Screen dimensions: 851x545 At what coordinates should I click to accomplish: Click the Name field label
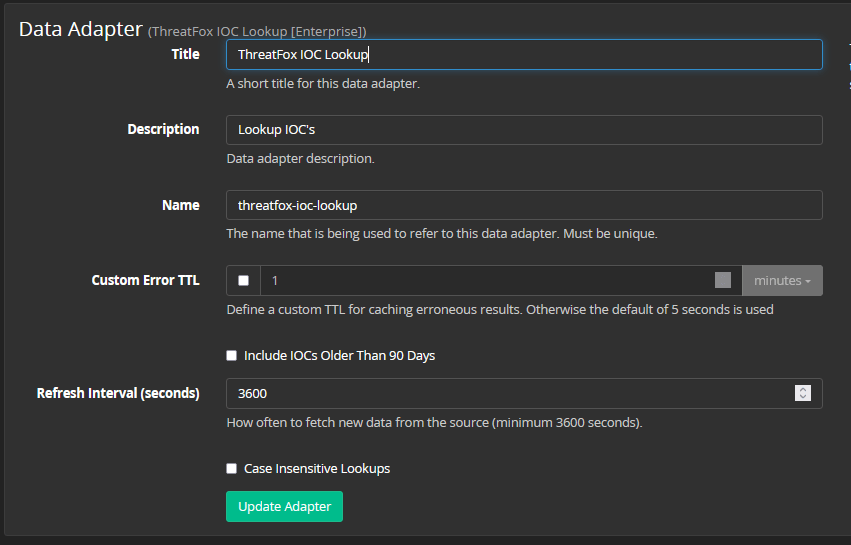pyautogui.click(x=180, y=205)
